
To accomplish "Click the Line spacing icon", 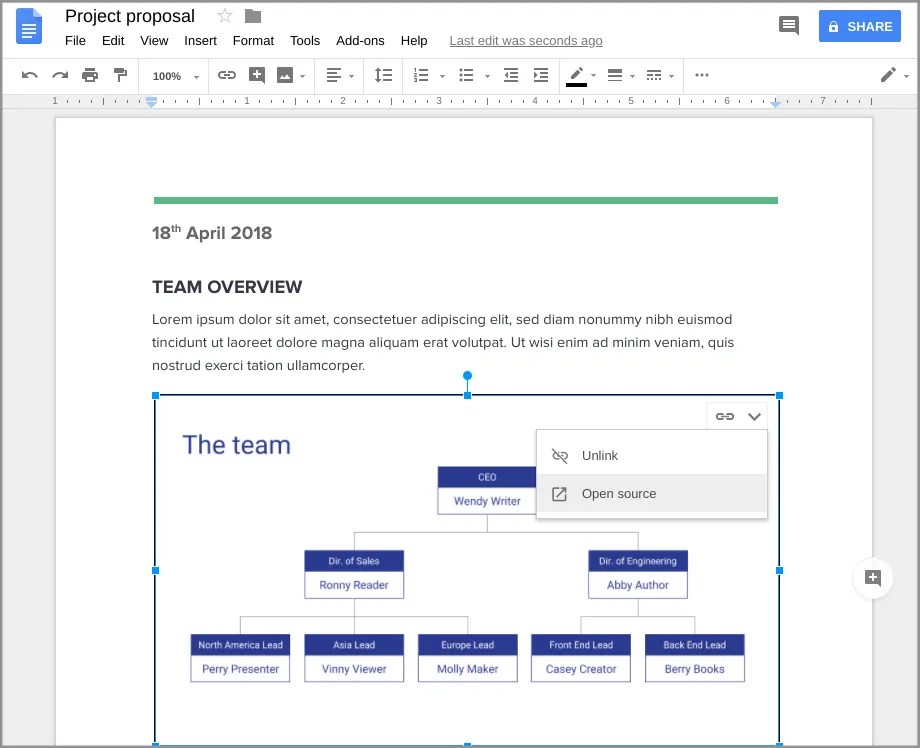I will 382,75.
